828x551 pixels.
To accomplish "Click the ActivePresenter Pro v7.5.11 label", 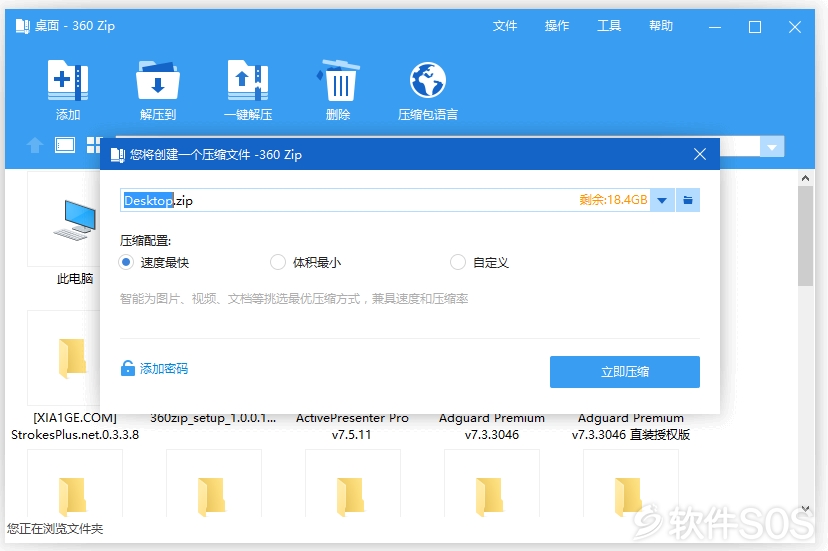I will [x=352, y=426].
